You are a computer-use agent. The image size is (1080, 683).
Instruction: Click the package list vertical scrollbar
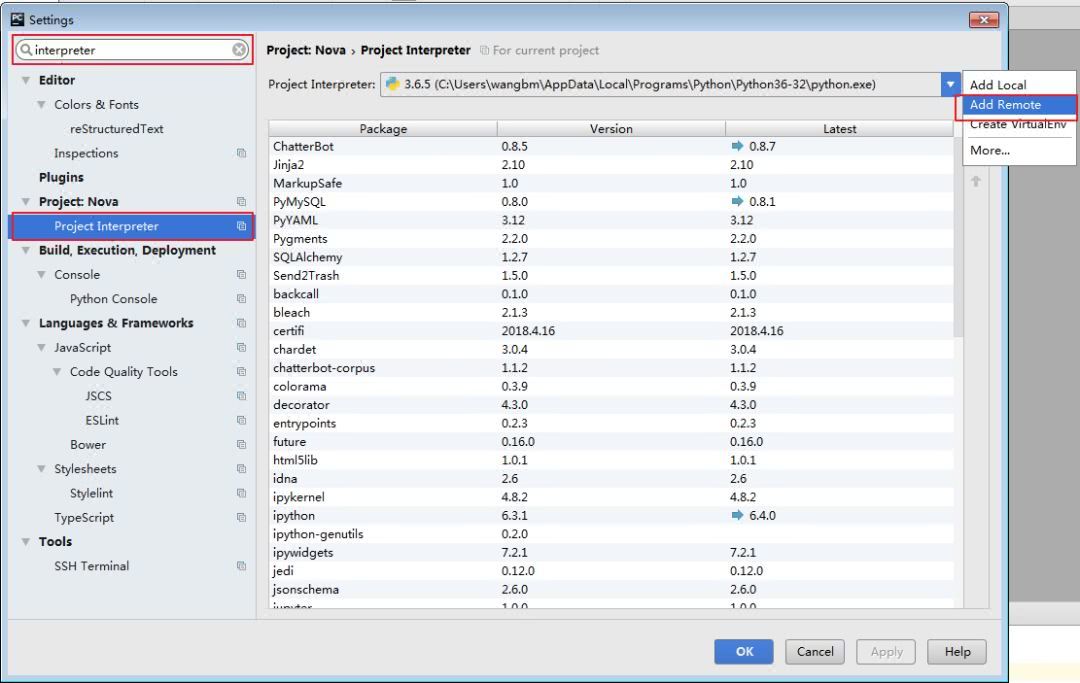[958, 236]
